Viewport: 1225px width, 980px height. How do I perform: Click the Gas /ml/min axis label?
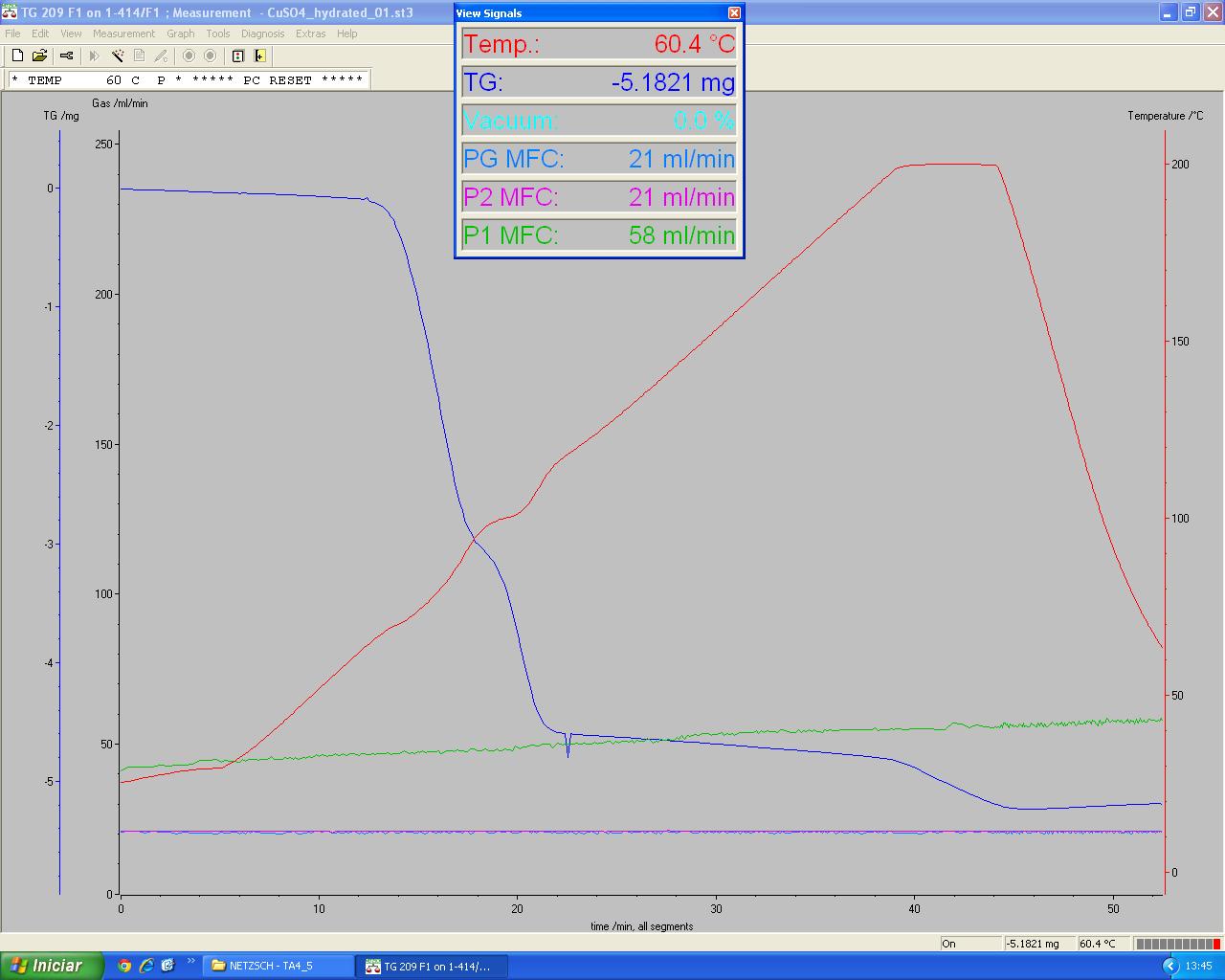[x=120, y=103]
